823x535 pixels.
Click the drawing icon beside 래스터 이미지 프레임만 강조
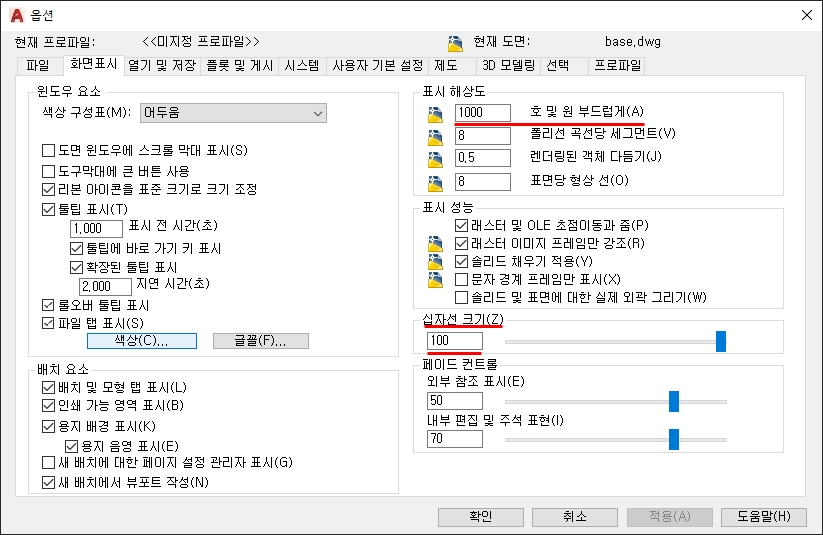(x=435, y=244)
